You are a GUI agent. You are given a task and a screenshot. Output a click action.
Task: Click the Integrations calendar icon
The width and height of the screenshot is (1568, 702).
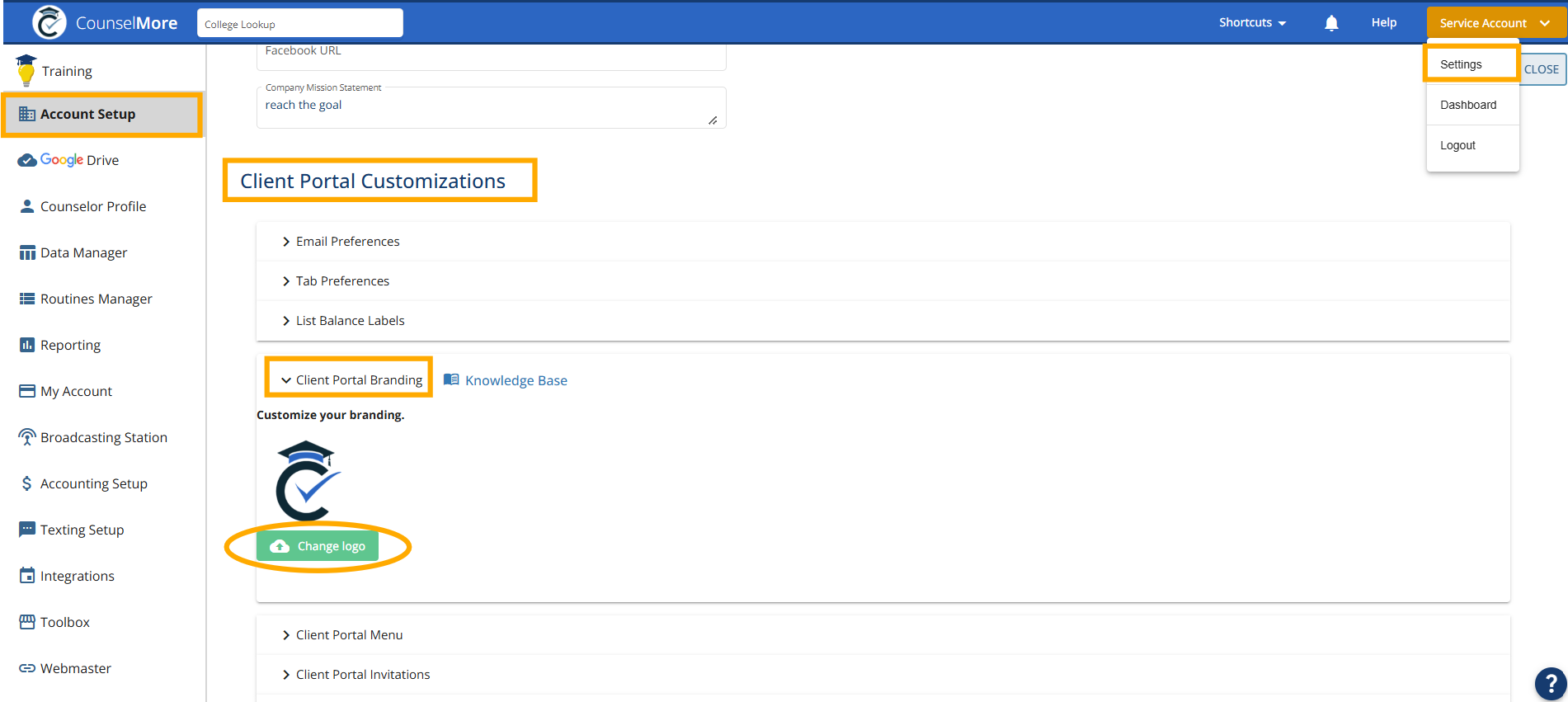coord(27,576)
